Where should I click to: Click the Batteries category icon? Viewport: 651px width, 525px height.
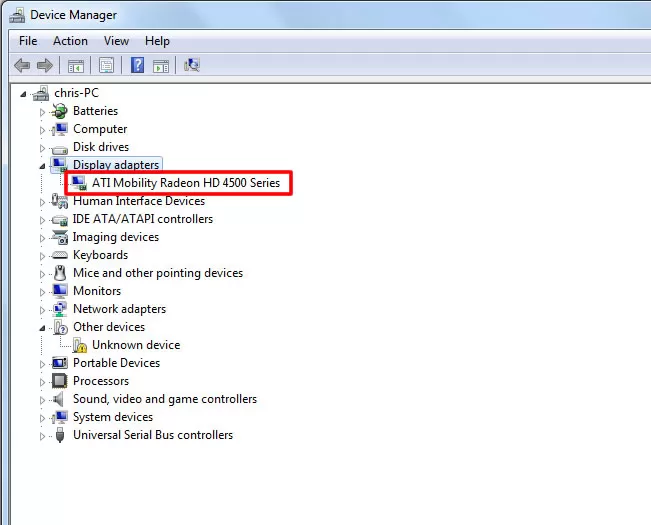pos(60,111)
